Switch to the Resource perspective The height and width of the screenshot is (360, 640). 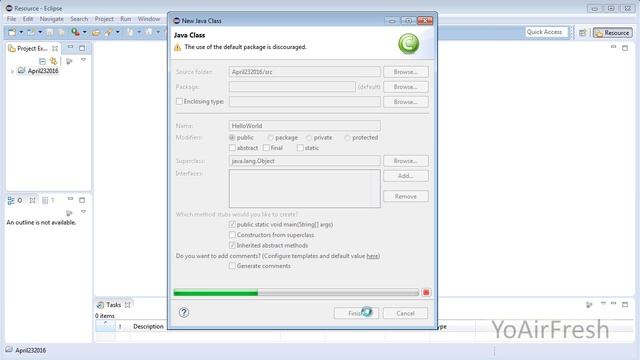tap(613, 33)
